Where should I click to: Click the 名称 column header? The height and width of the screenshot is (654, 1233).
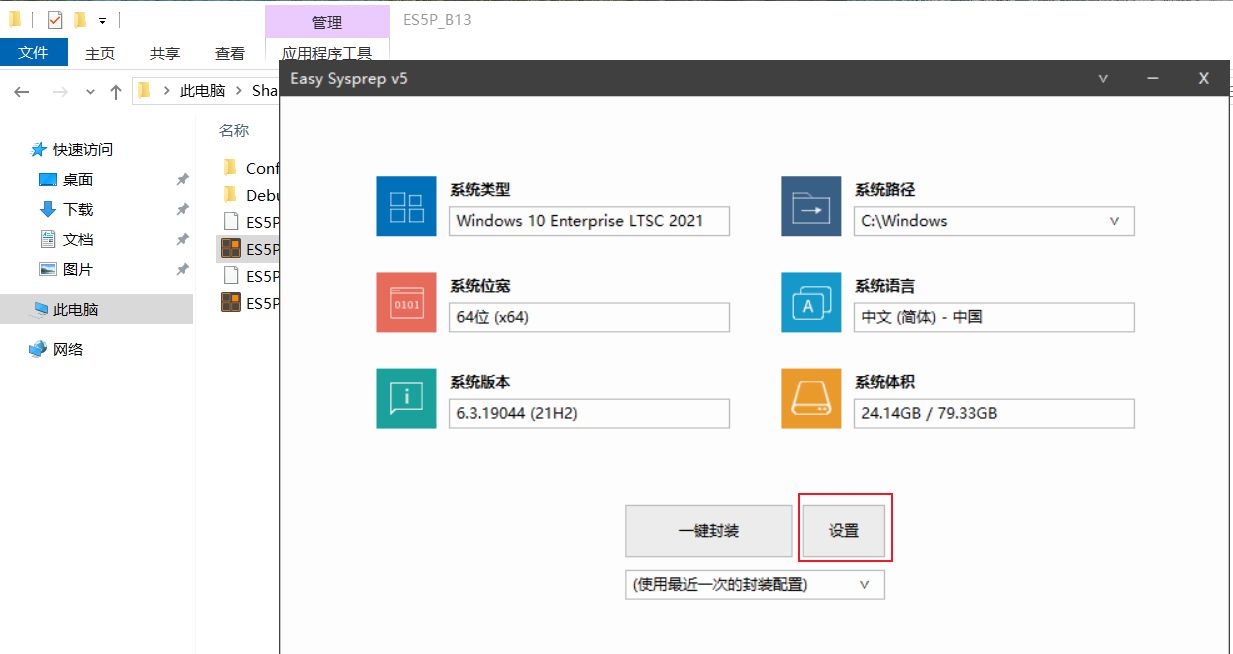point(234,130)
